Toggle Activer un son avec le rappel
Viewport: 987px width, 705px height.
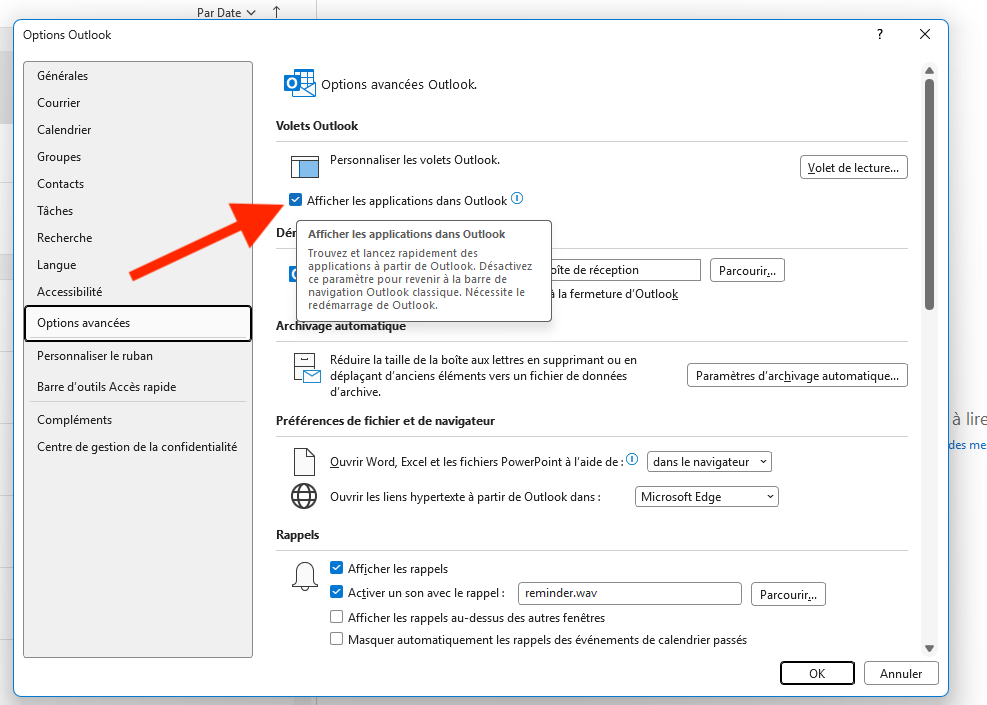coord(337,592)
